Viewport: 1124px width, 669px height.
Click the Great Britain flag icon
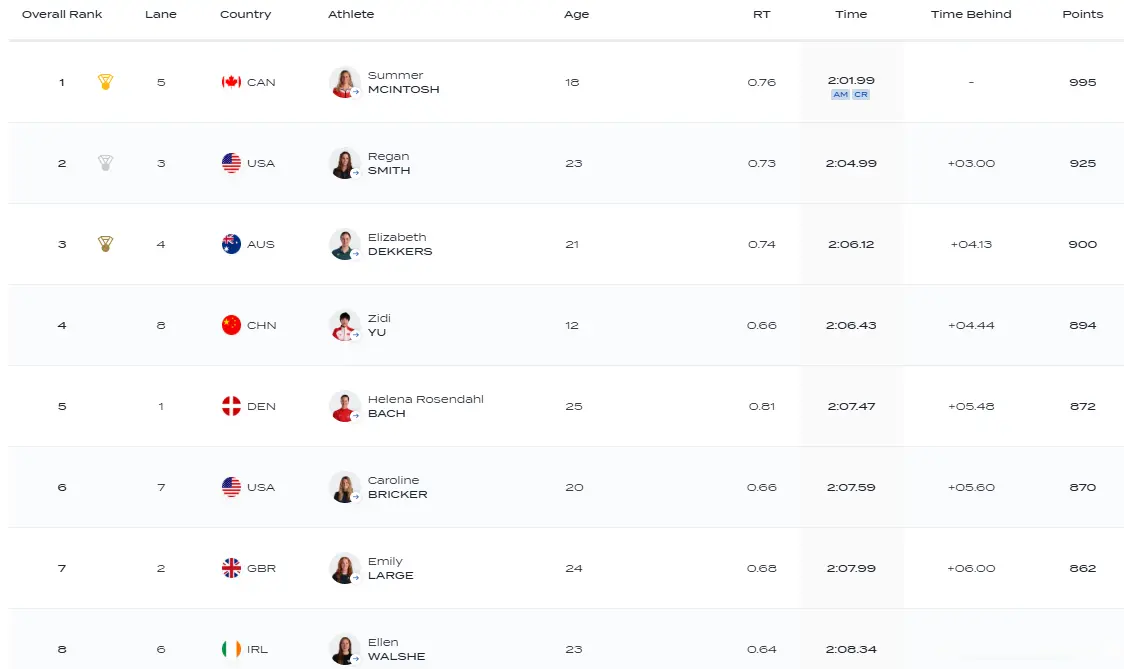(231, 568)
